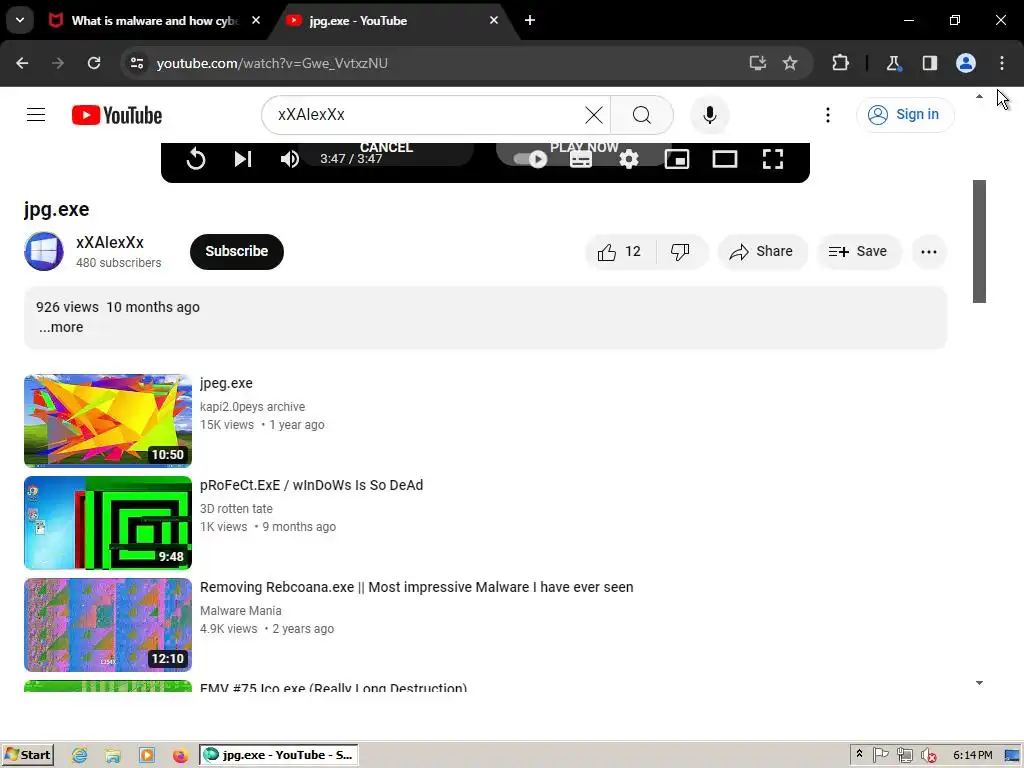Open the tray volume speaker icon
Viewport: 1024px width, 768px height.
(x=928, y=756)
